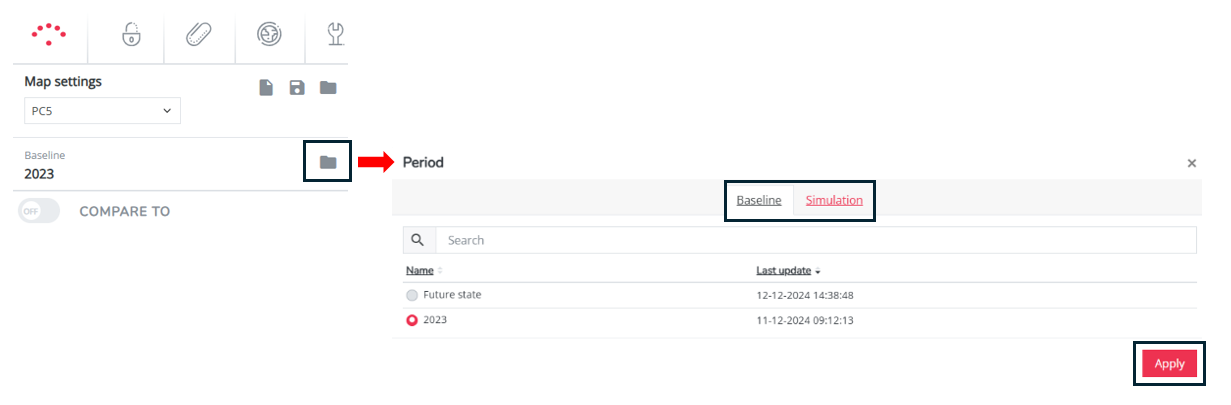Click the wrench tools icon
The height and width of the screenshot is (405, 1231).
tap(336, 35)
